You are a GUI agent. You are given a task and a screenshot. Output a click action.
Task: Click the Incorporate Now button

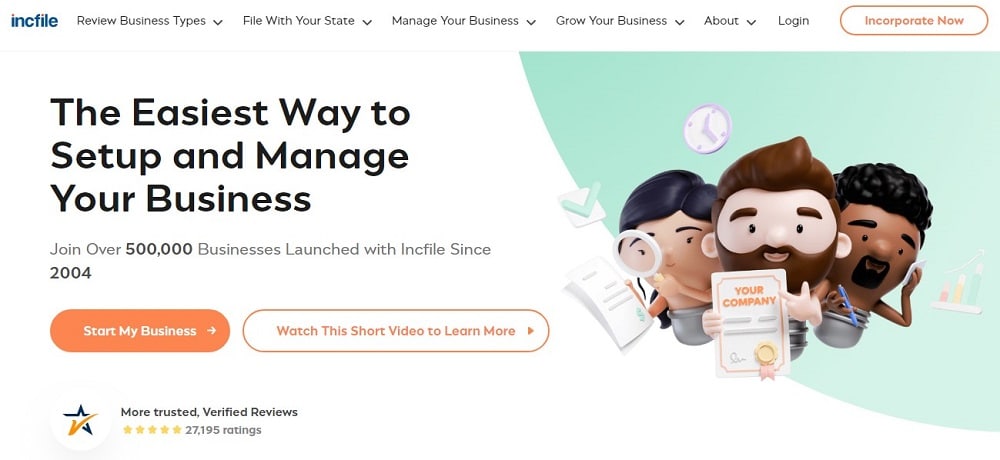coord(914,20)
